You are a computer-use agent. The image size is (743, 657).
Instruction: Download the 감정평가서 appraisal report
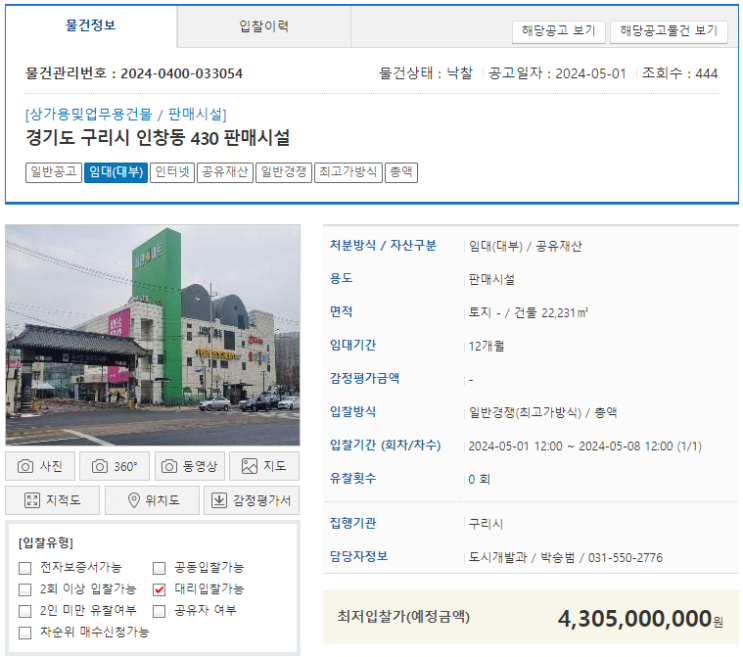(x=252, y=500)
